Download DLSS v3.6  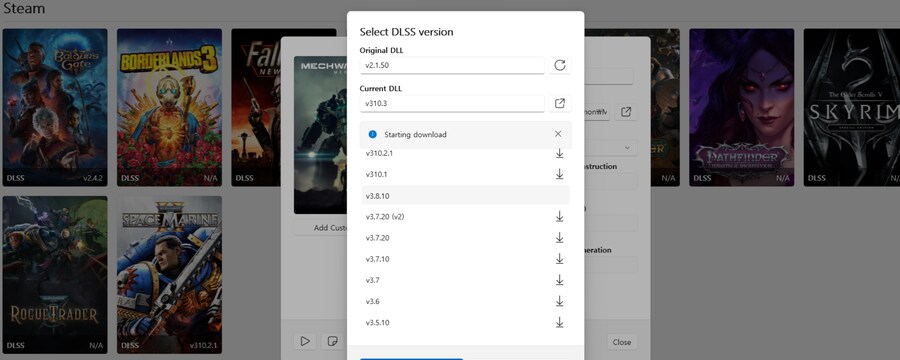coord(559,301)
